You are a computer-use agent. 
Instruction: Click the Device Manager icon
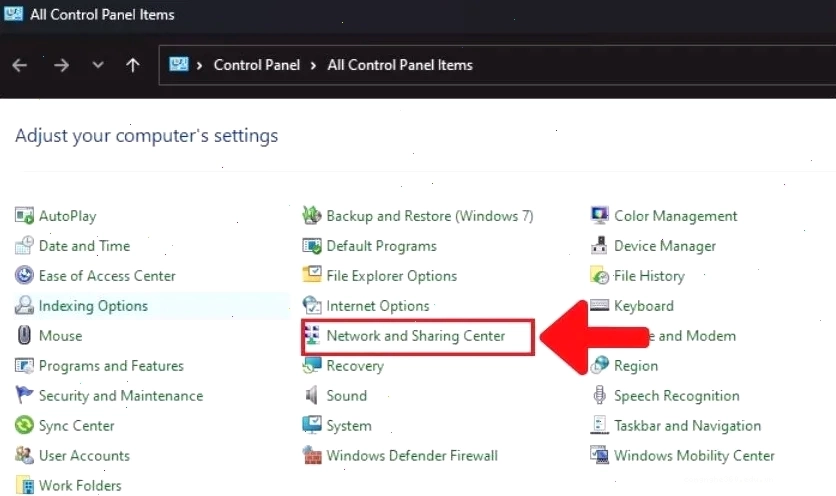[x=599, y=245]
